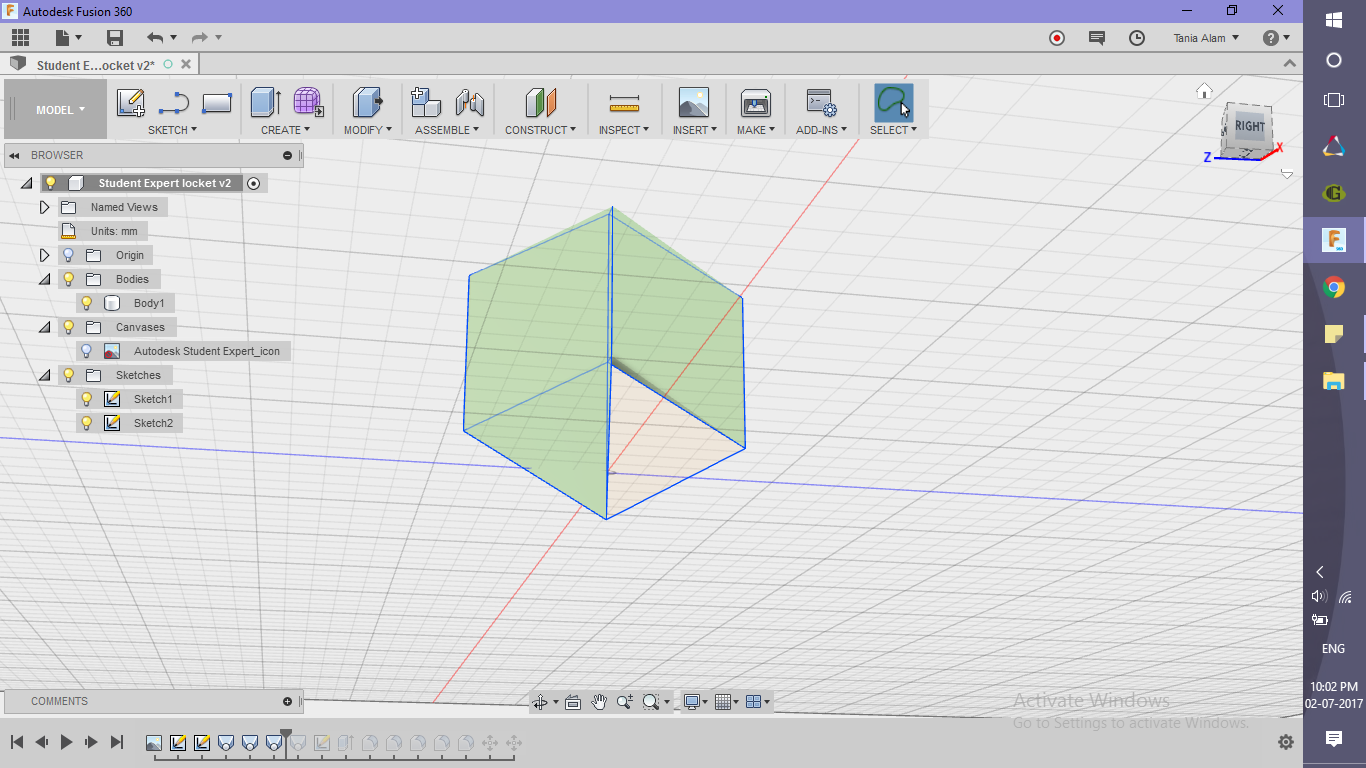Open Grid and Snaps settings
The width and height of the screenshot is (1366, 768).
click(x=728, y=702)
